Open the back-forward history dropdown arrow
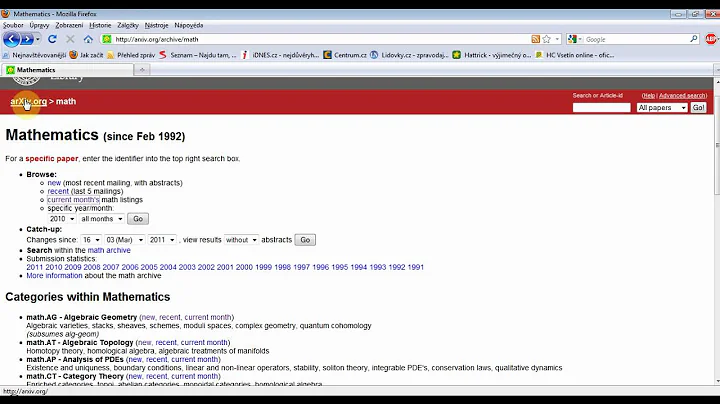The width and height of the screenshot is (720, 404). coord(38,39)
